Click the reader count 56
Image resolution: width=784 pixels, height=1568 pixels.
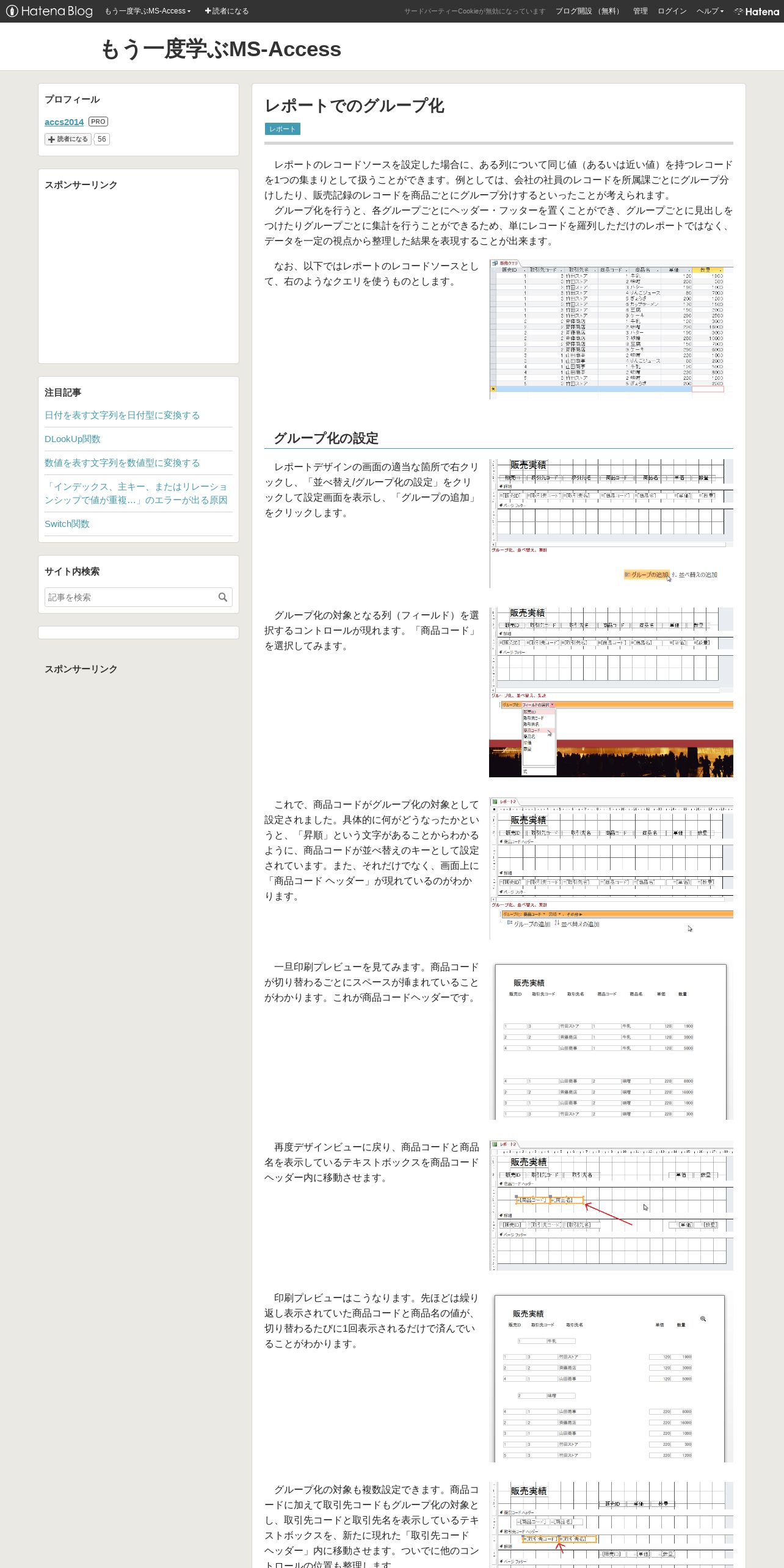tap(101, 139)
